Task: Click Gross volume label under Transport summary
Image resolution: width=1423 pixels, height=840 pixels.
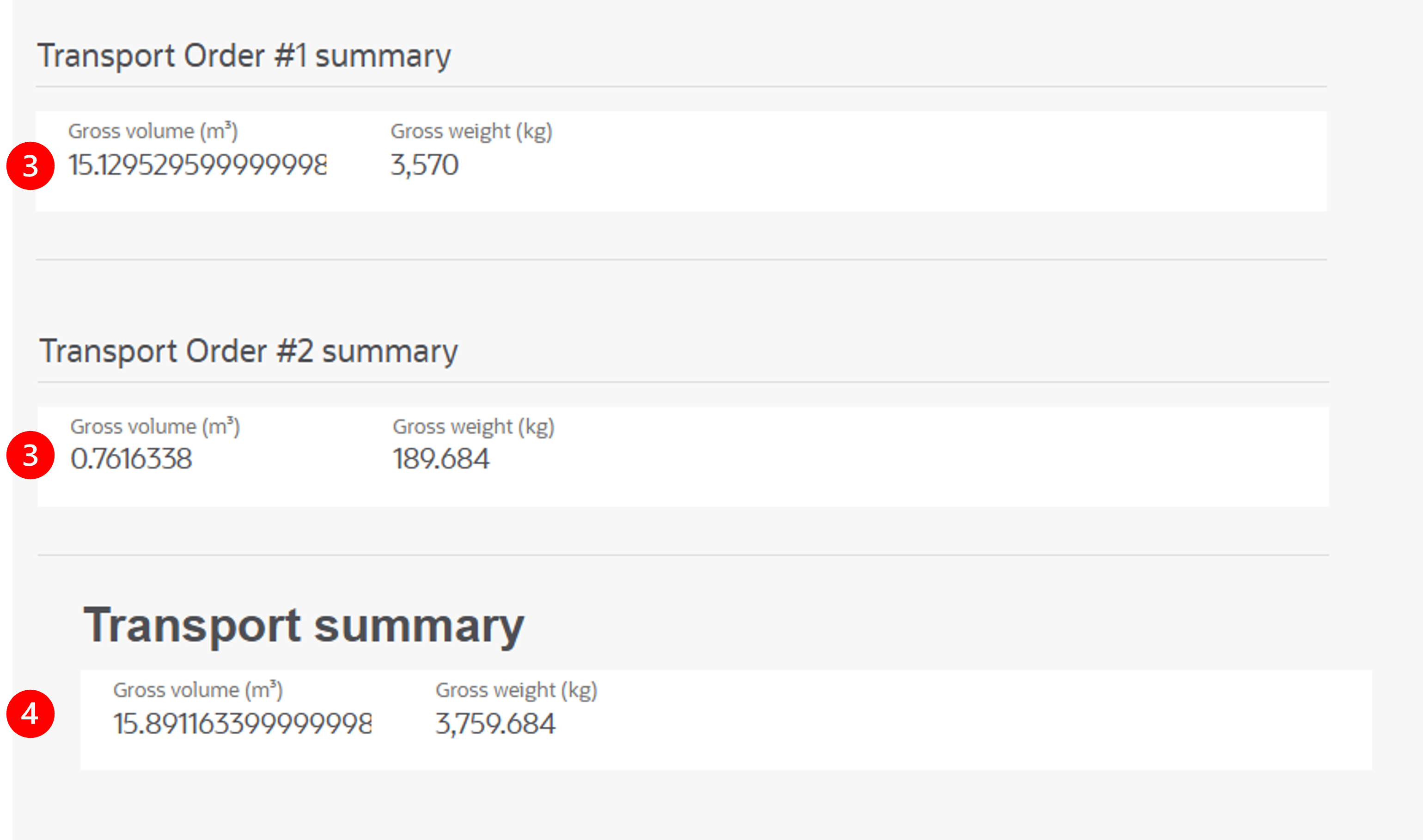Action: pyautogui.click(x=198, y=690)
